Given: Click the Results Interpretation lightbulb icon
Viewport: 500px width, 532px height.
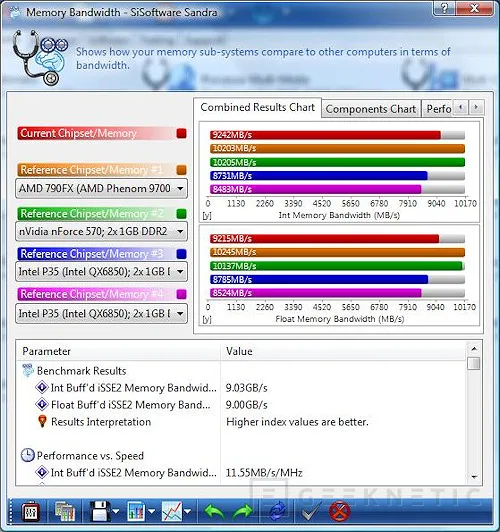Looking at the screenshot, I should click(42, 421).
